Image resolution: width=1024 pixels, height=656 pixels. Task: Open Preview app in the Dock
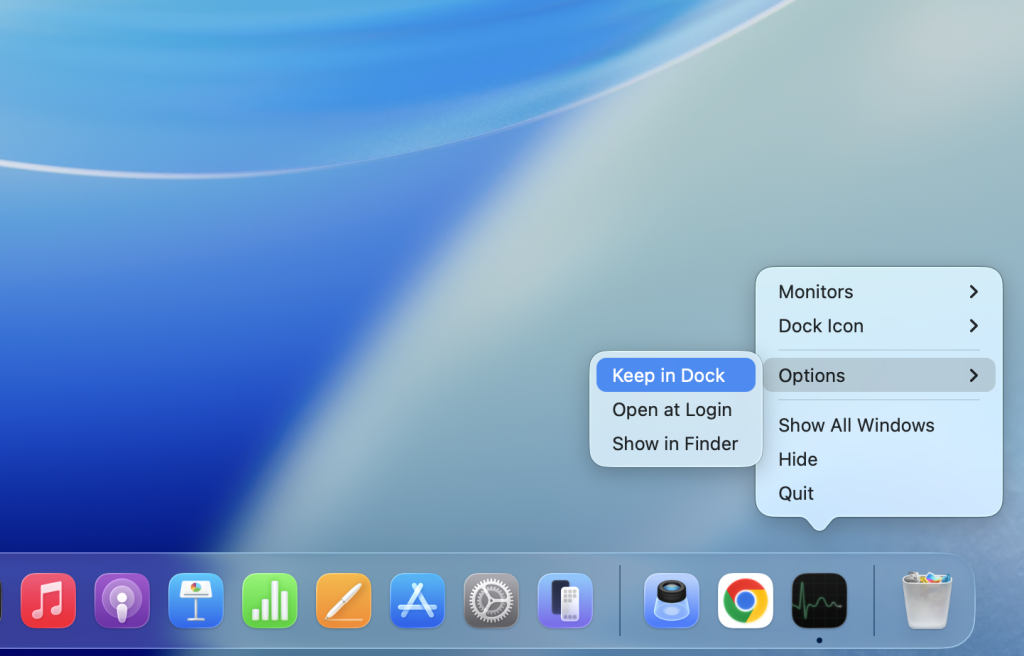pyautogui.click(x=671, y=600)
